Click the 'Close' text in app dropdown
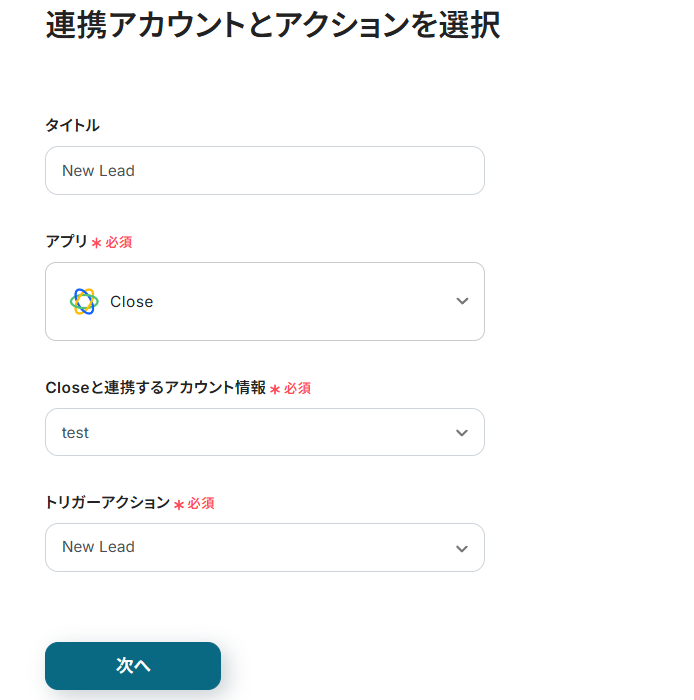The height and width of the screenshot is (700, 694). pos(131,302)
